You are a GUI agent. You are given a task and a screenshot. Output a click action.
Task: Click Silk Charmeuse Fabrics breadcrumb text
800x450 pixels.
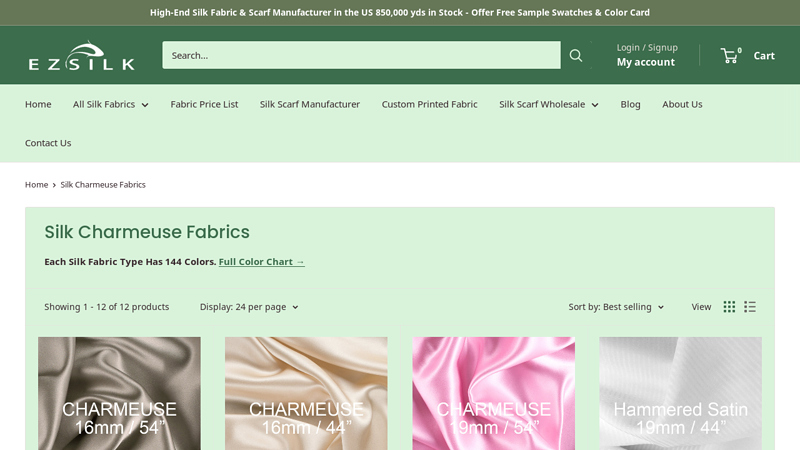(103, 185)
